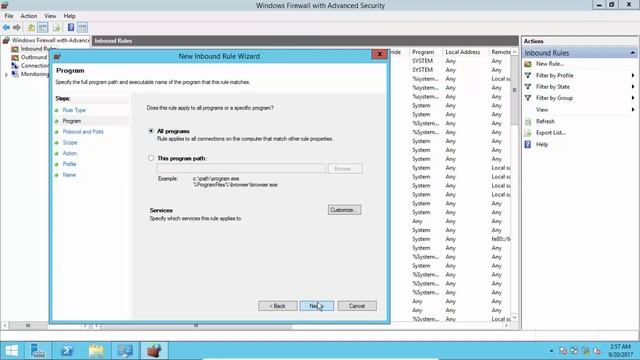Open Server Manager from the taskbar
Viewport: 640px width, 360px height.
coord(38,351)
